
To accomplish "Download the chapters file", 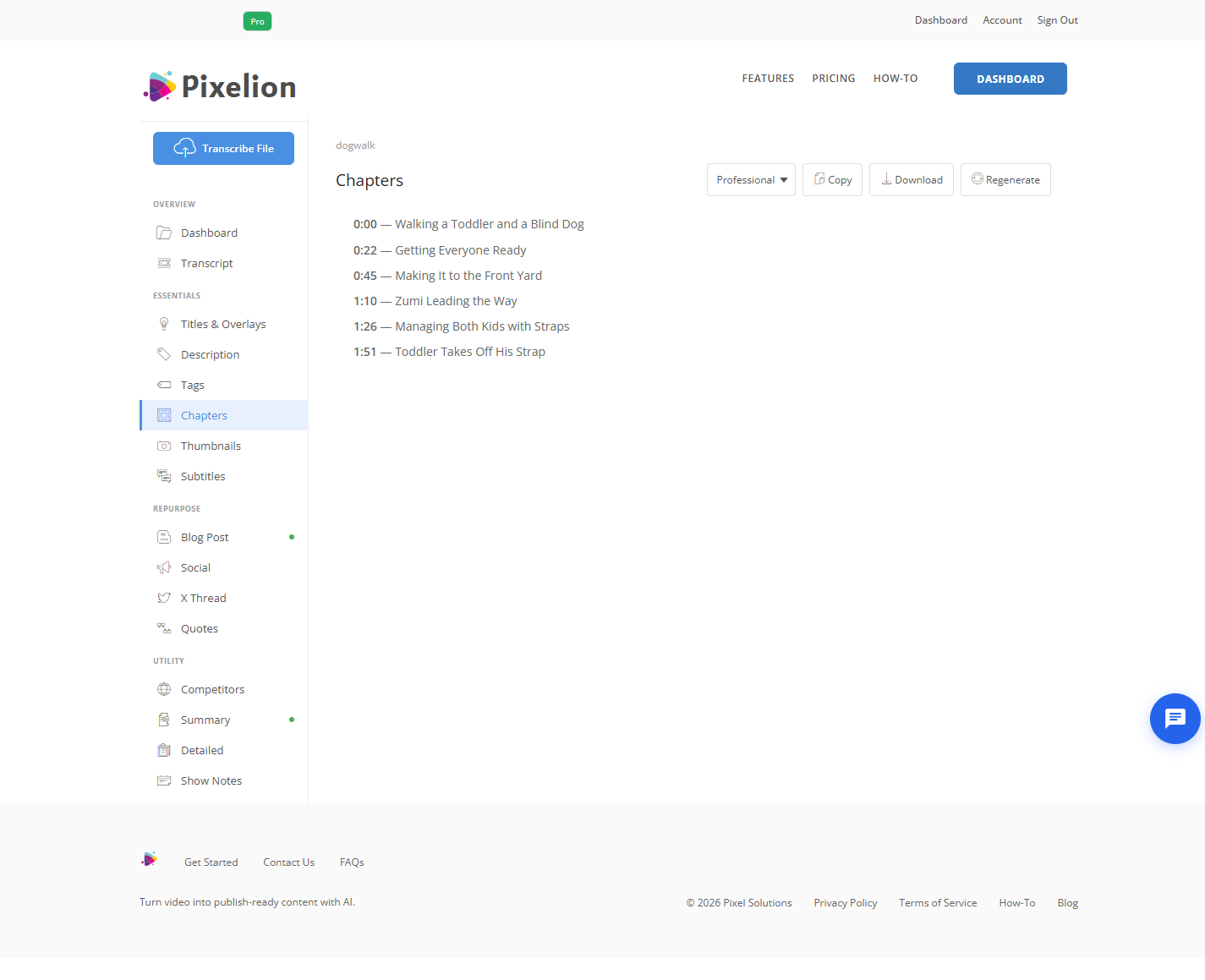I will coord(912,180).
